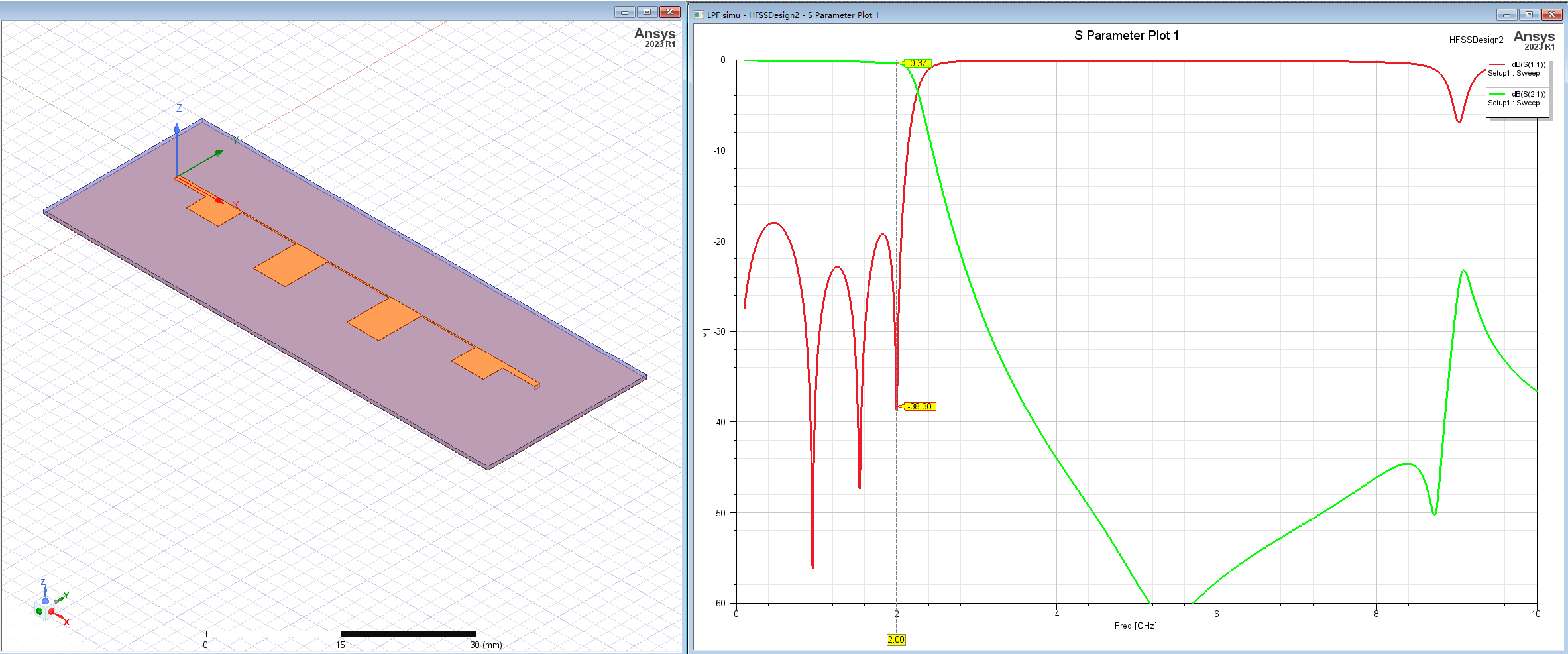
Task: Minimize the S Parameter Plot 1 window
Action: [1506, 15]
